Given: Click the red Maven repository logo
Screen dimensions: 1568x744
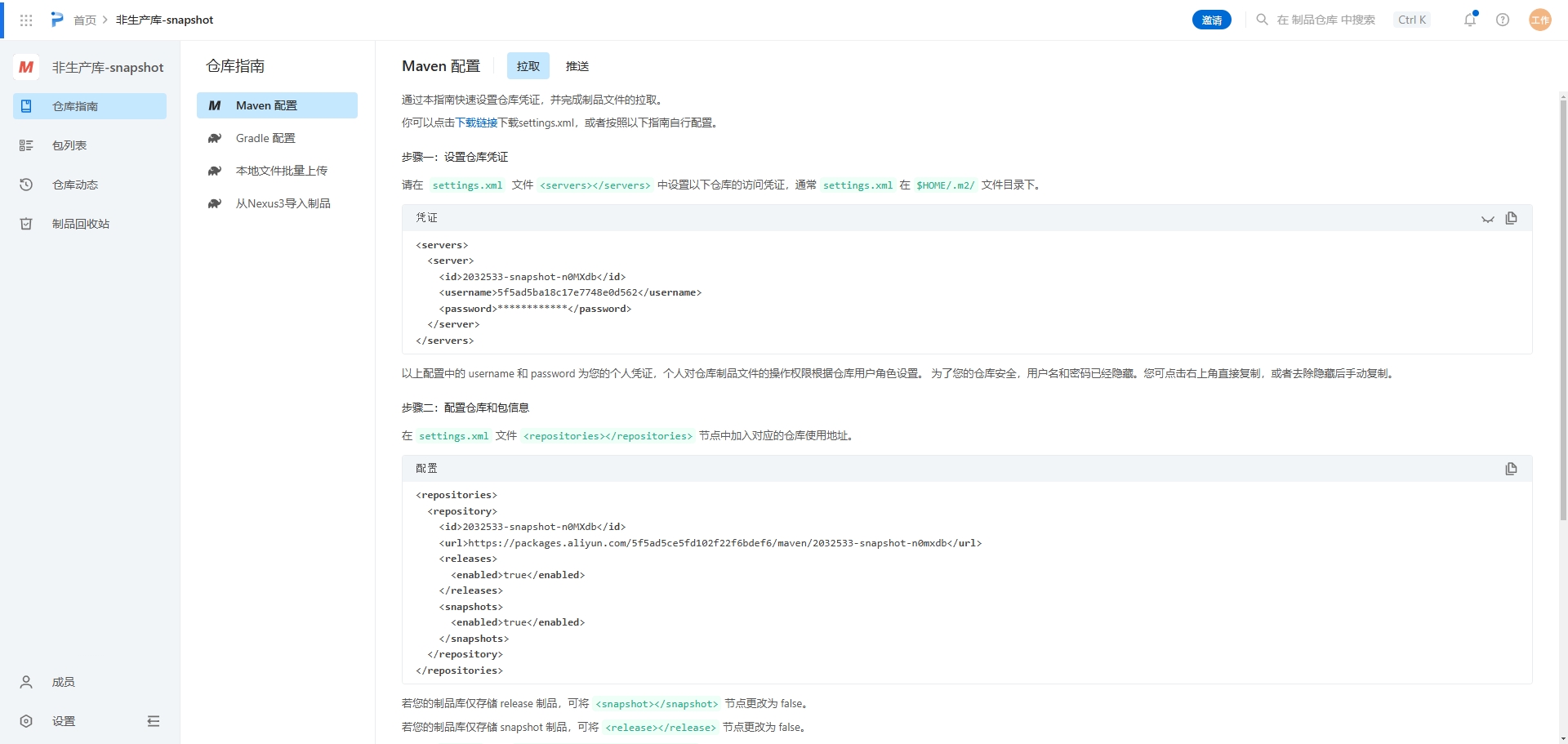Looking at the screenshot, I should point(26,67).
